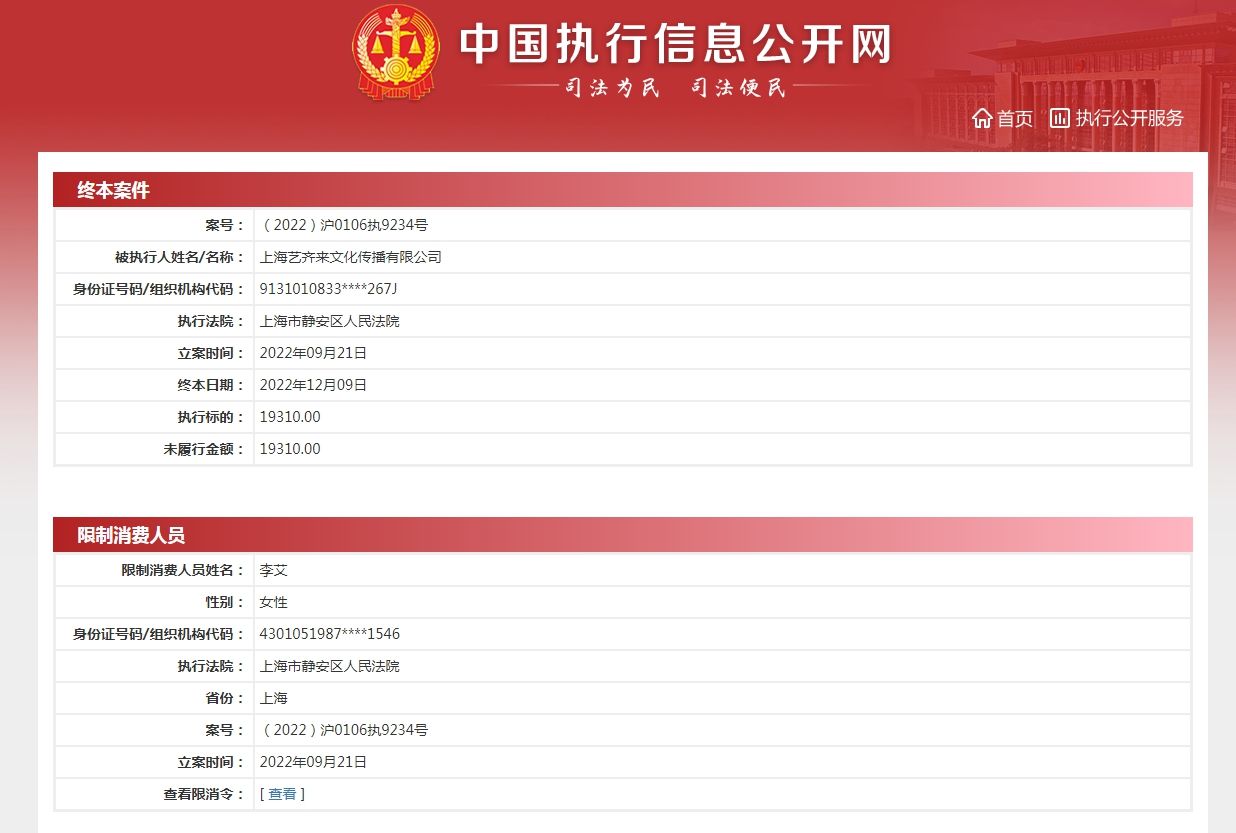Open the 首页 navigation item

[x=1013, y=118]
